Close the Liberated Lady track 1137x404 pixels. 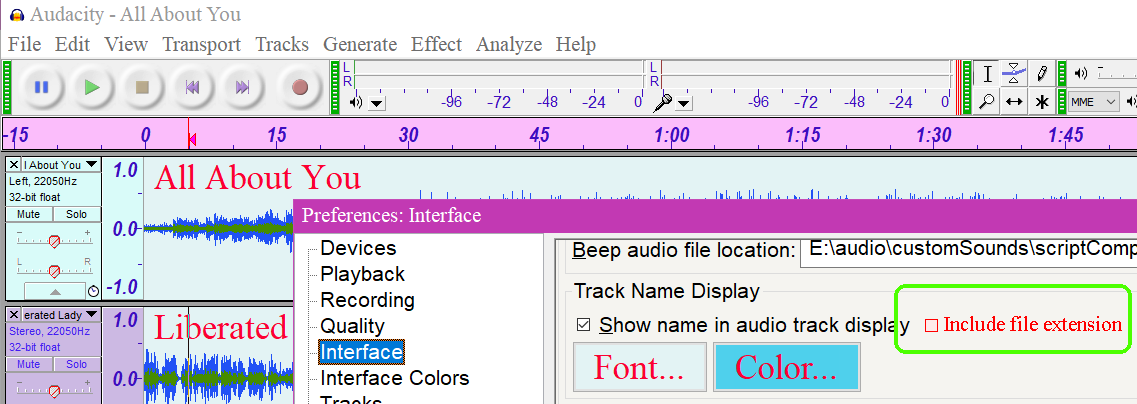[14, 315]
